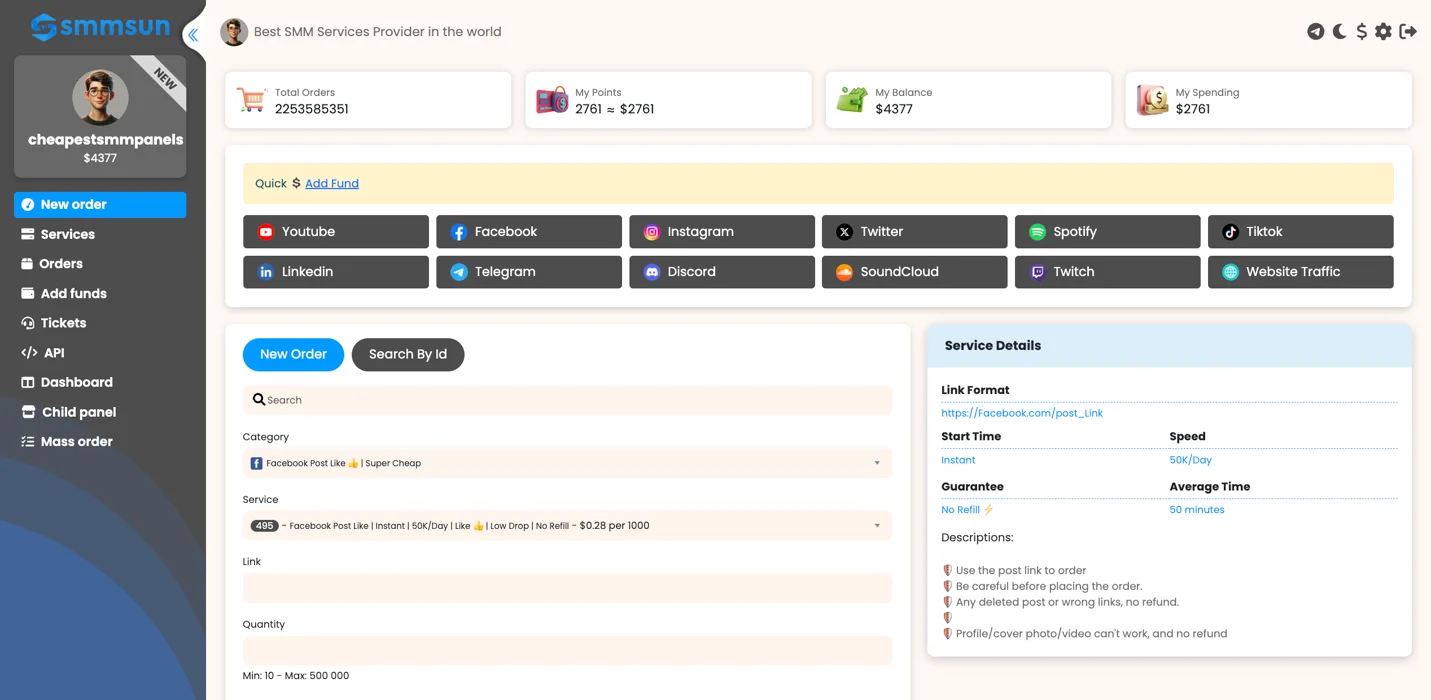Click the logout icon in header
Viewport: 1431px width, 700px height.
click(1408, 32)
